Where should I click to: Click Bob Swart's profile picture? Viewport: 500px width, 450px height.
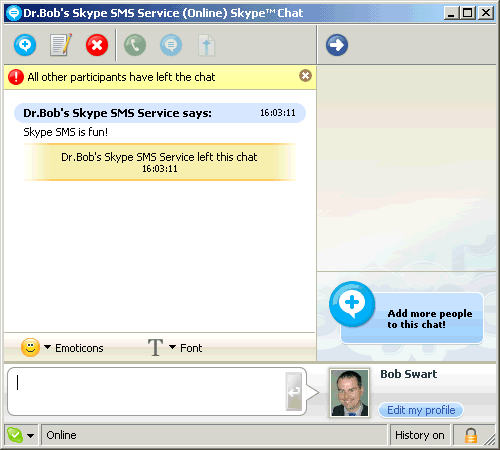pyautogui.click(x=349, y=393)
